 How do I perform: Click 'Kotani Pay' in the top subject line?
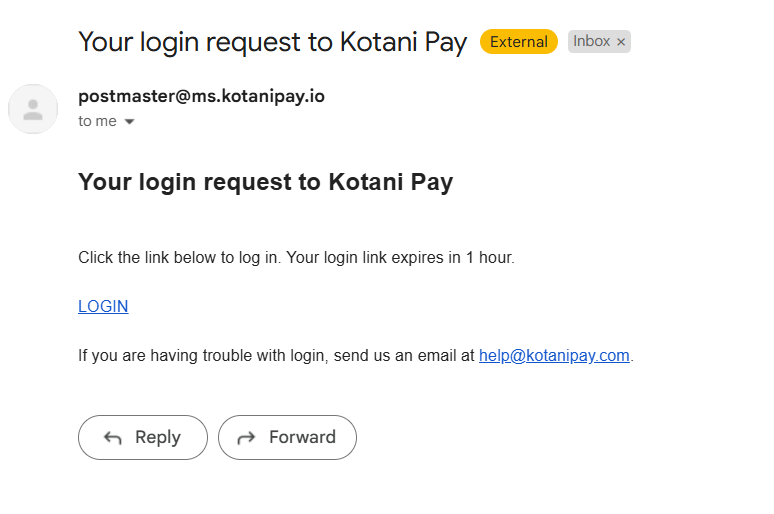tap(403, 42)
